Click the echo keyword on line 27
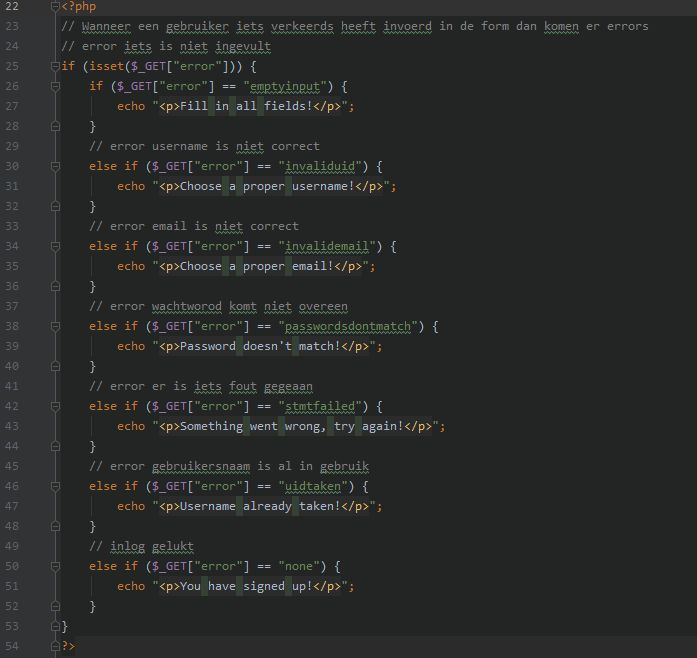Screen dimensions: 697x658 click(x=131, y=106)
